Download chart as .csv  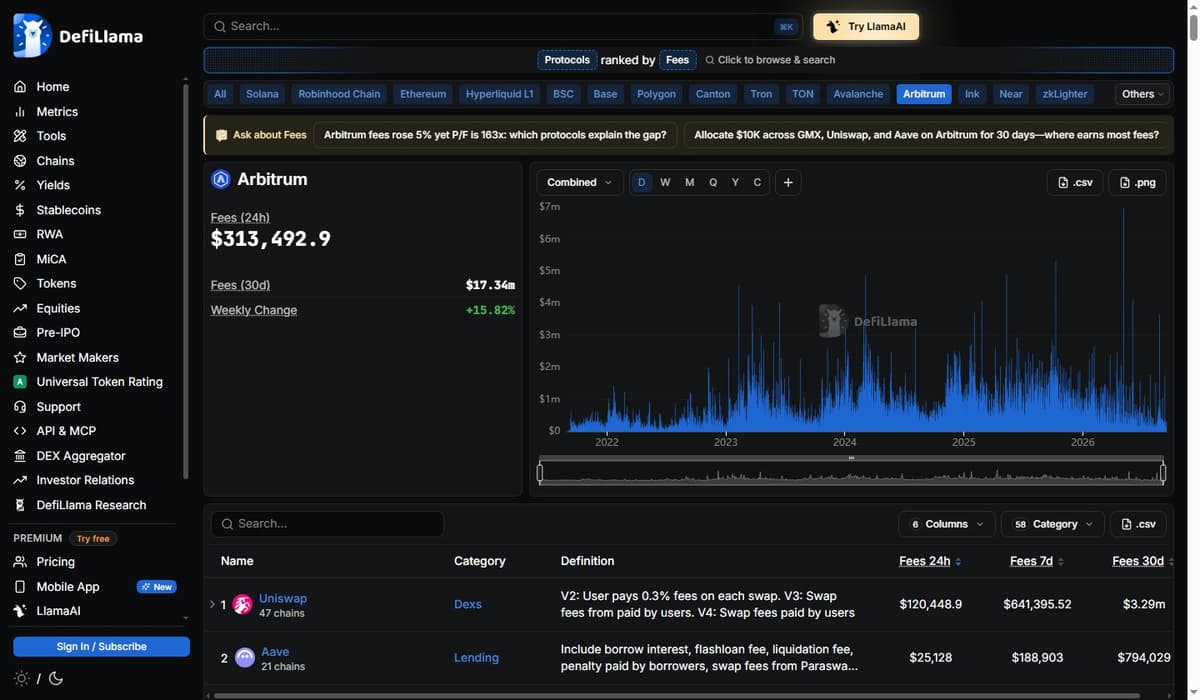click(1075, 182)
